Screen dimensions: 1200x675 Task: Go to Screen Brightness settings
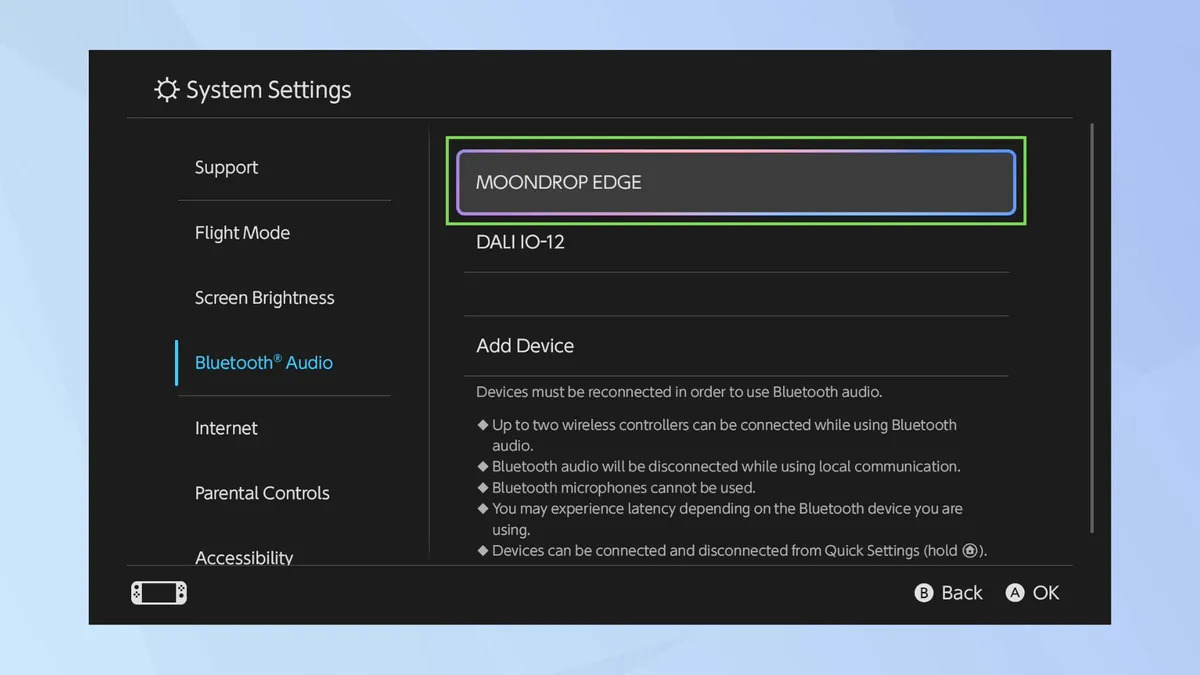[x=264, y=298]
